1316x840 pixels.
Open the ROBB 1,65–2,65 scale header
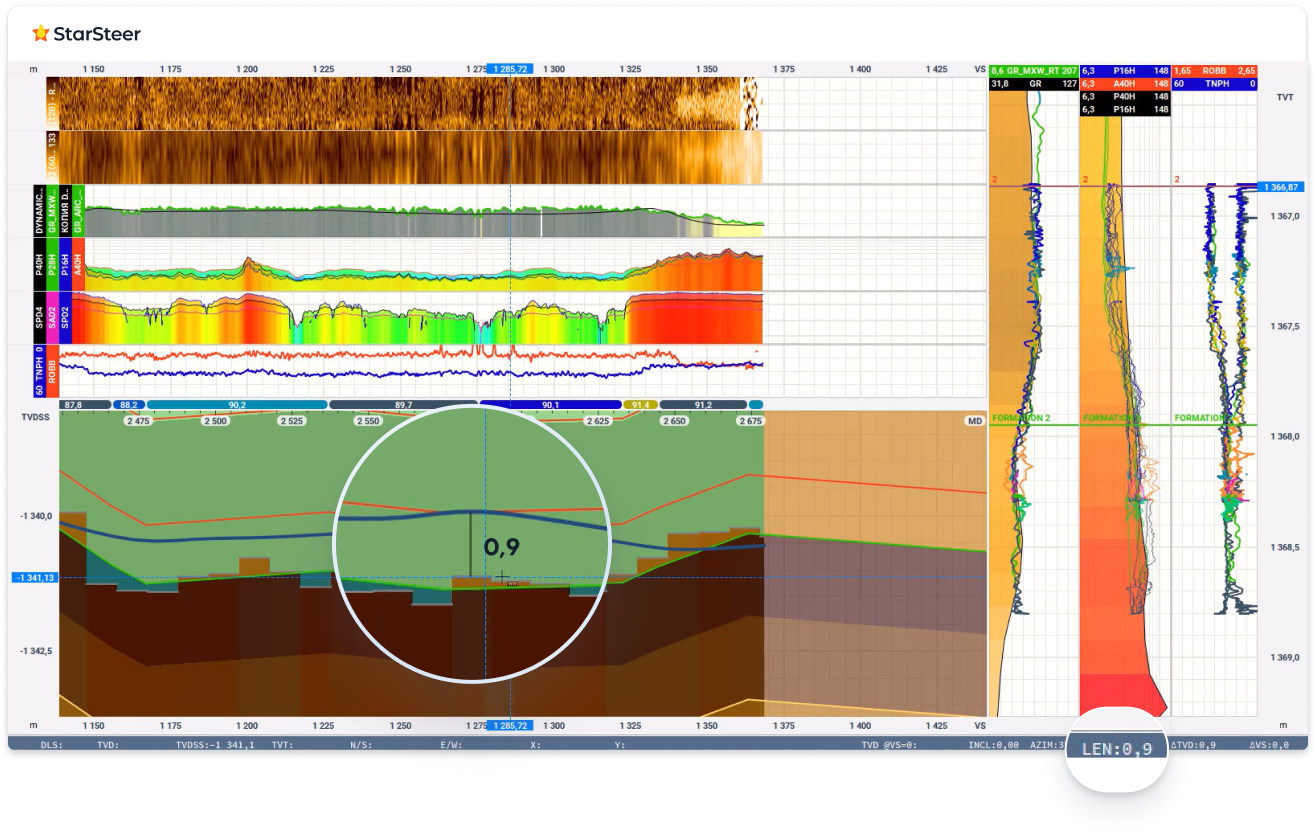click(1214, 71)
